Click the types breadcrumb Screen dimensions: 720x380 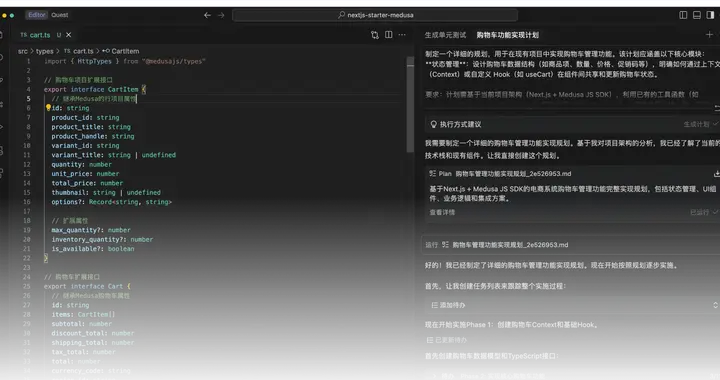click(x=45, y=51)
